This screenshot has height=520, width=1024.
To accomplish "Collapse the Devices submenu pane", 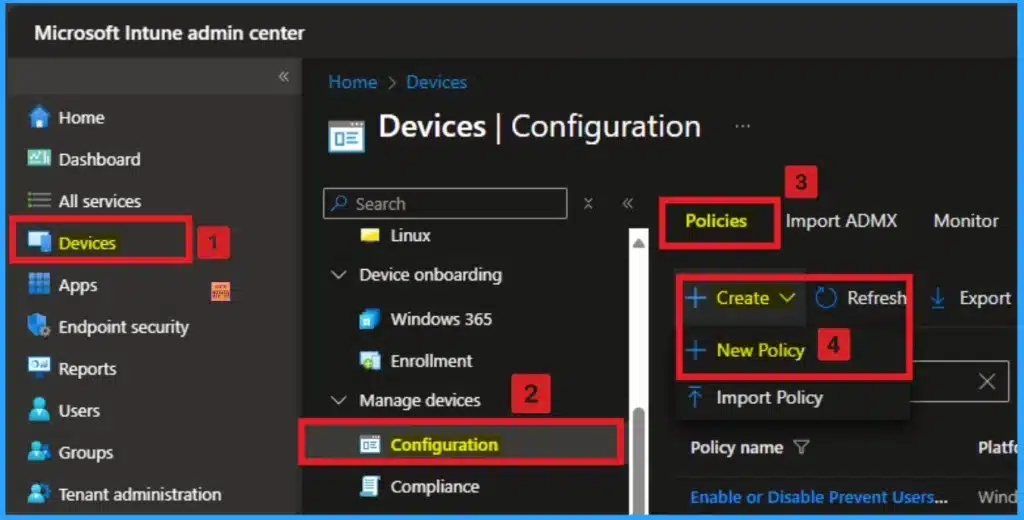I will (x=628, y=203).
